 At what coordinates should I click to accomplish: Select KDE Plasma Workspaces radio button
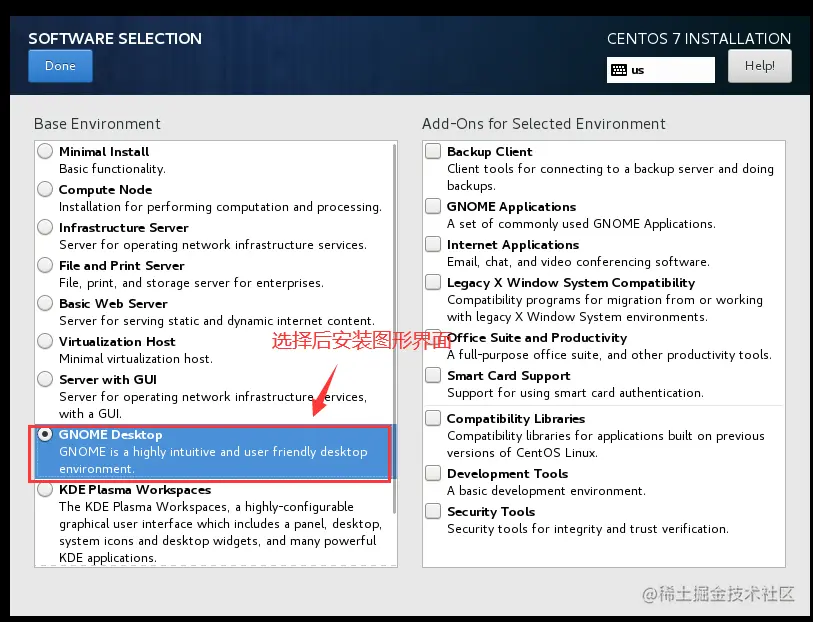(x=45, y=489)
